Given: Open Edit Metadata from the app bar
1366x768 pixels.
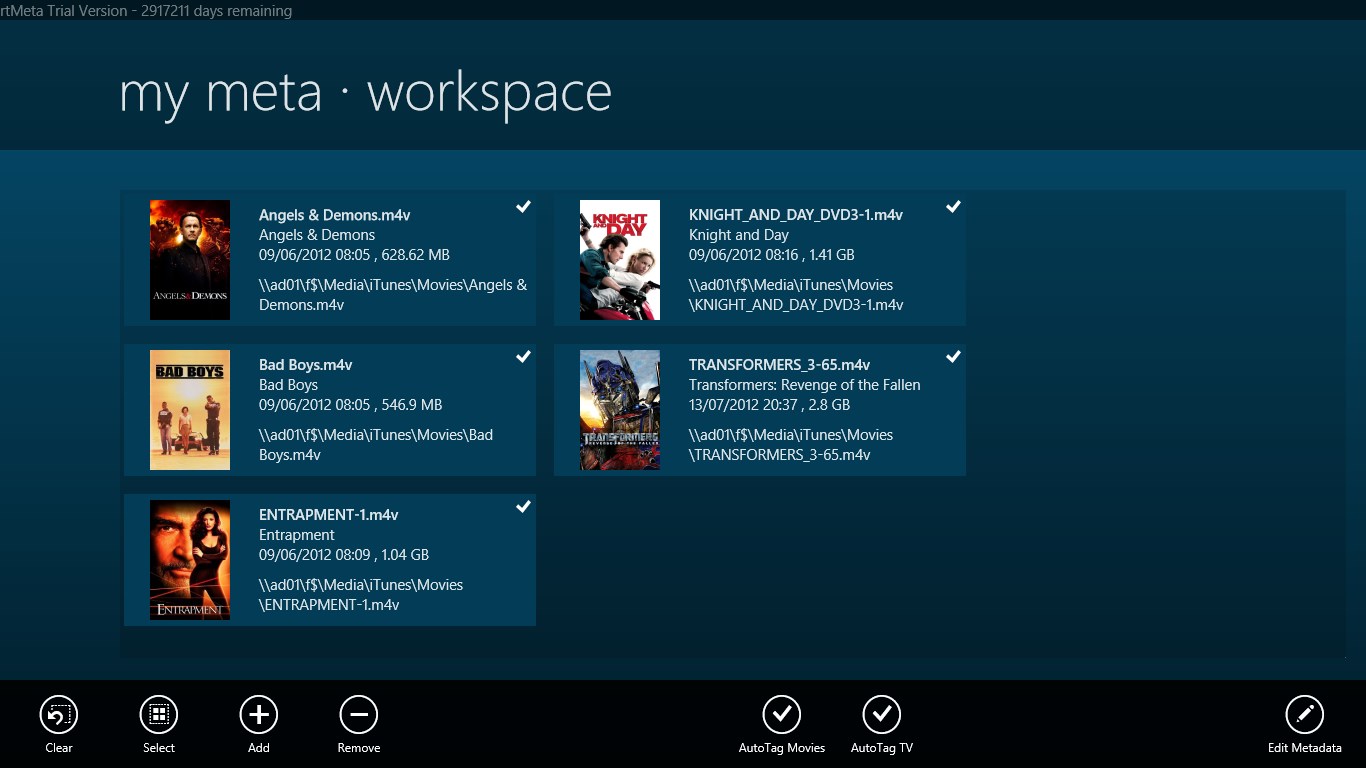Looking at the screenshot, I should click(x=1305, y=714).
